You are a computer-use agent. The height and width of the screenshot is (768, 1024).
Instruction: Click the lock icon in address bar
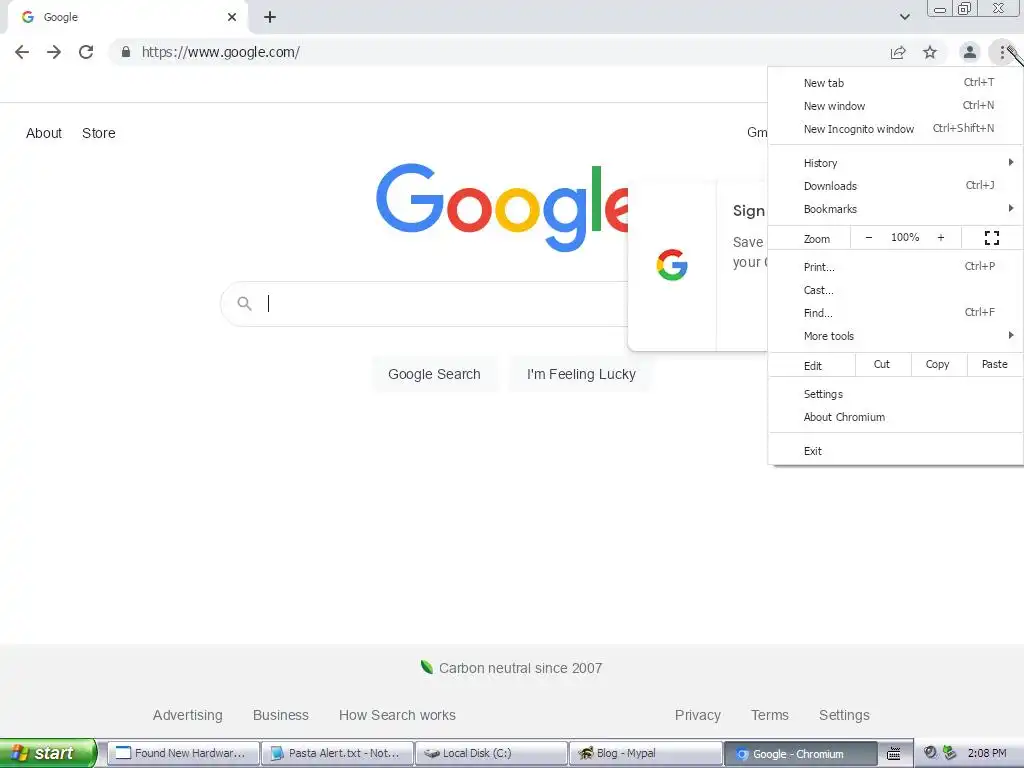click(x=125, y=52)
